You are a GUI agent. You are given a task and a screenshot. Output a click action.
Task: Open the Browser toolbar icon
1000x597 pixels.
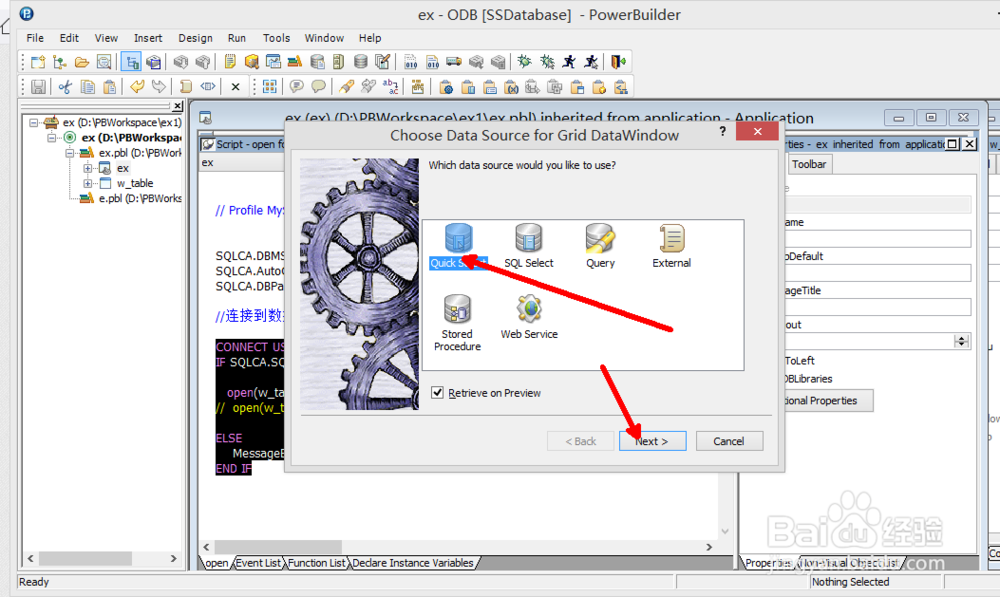point(252,62)
